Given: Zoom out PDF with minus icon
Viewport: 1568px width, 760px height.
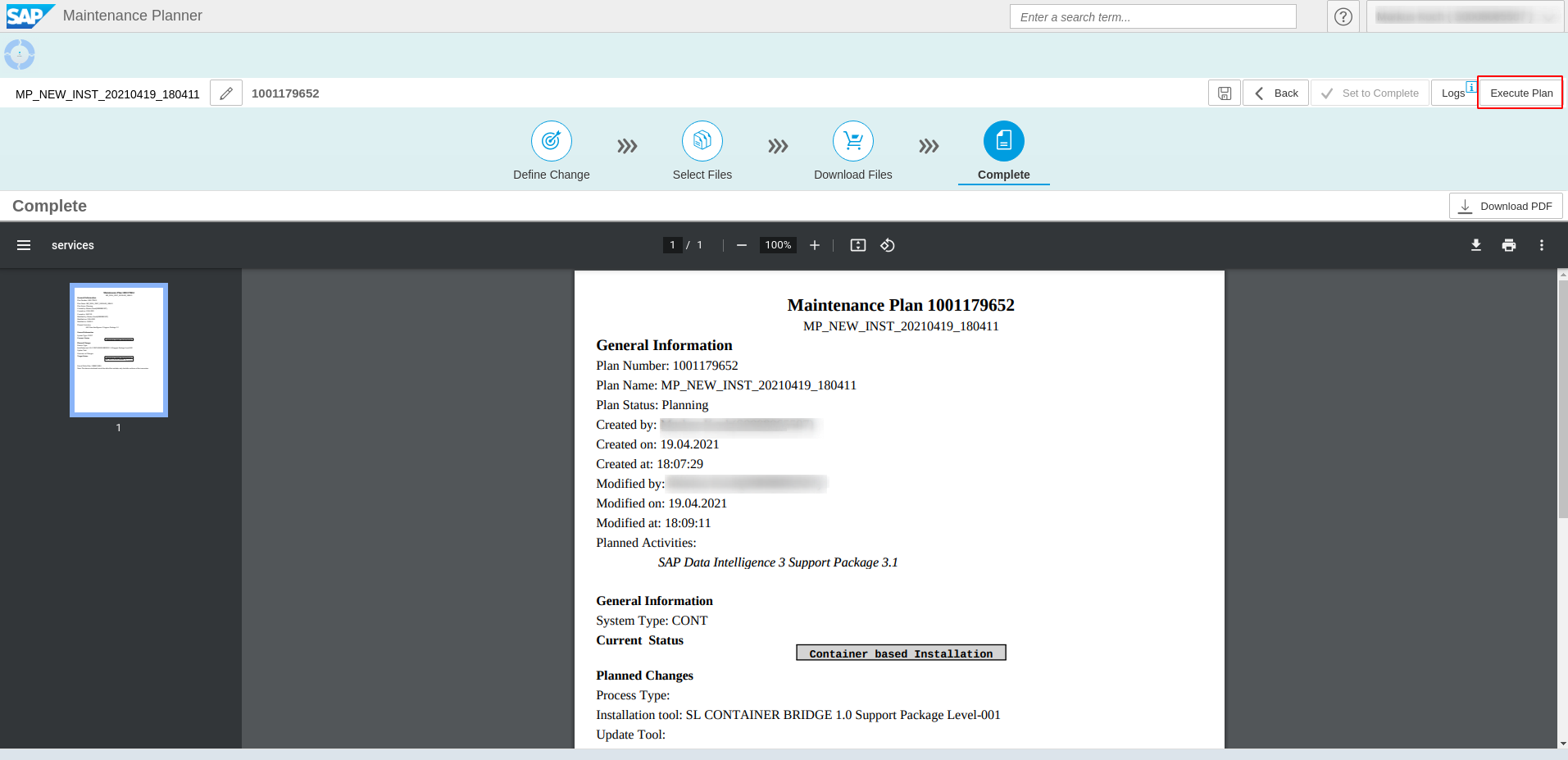Looking at the screenshot, I should tap(742, 245).
